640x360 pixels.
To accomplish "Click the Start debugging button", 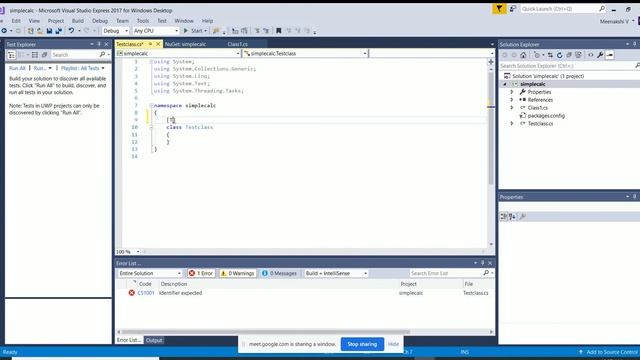I will [x=195, y=31].
